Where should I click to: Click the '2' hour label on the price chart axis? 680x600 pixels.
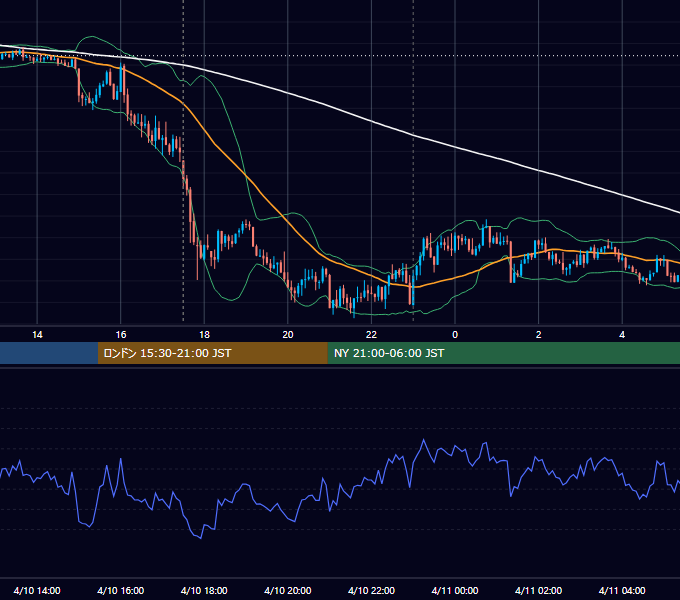pyautogui.click(x=538, y=335)
